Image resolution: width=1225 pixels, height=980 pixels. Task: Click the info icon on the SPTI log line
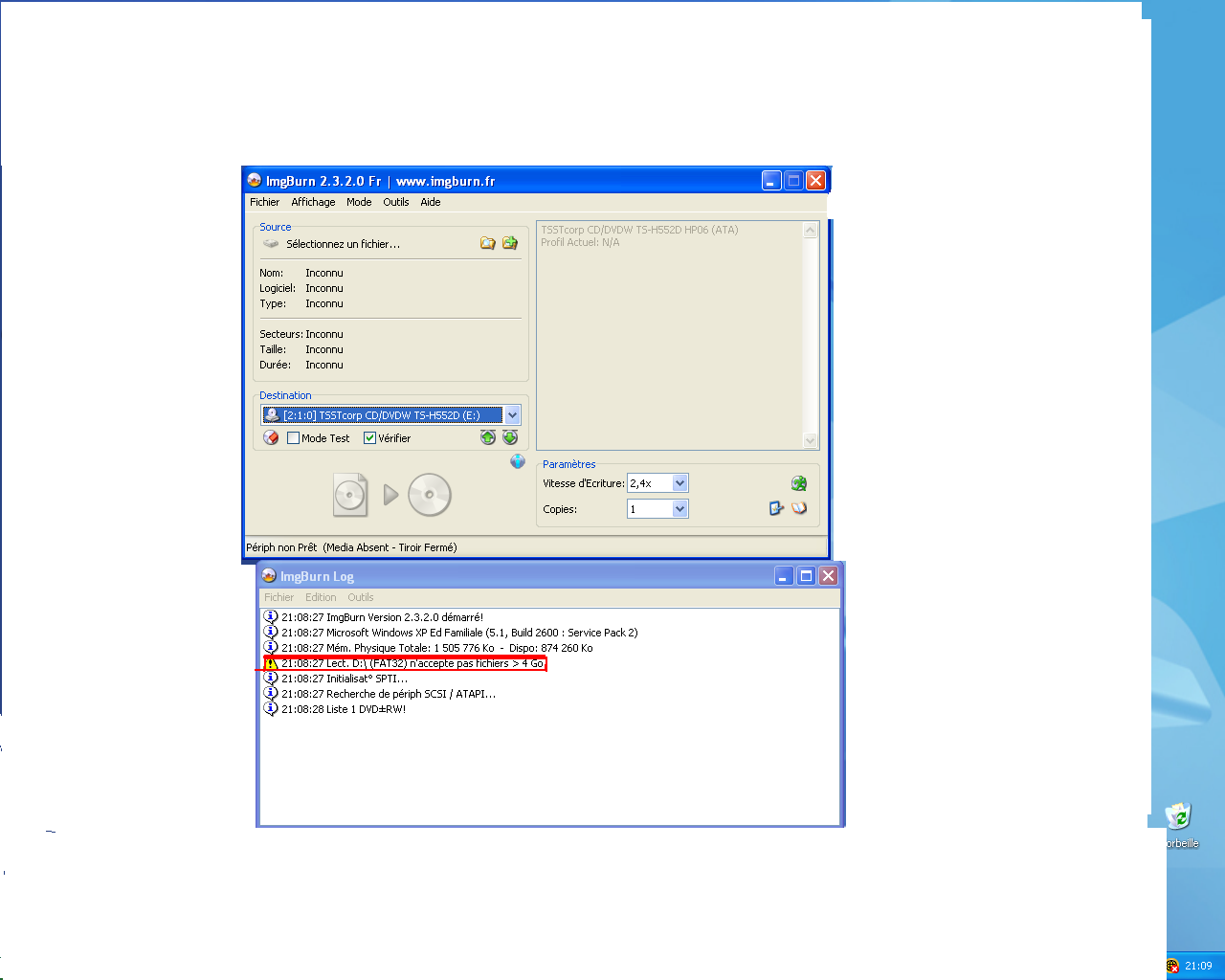[x=271, y=678]
